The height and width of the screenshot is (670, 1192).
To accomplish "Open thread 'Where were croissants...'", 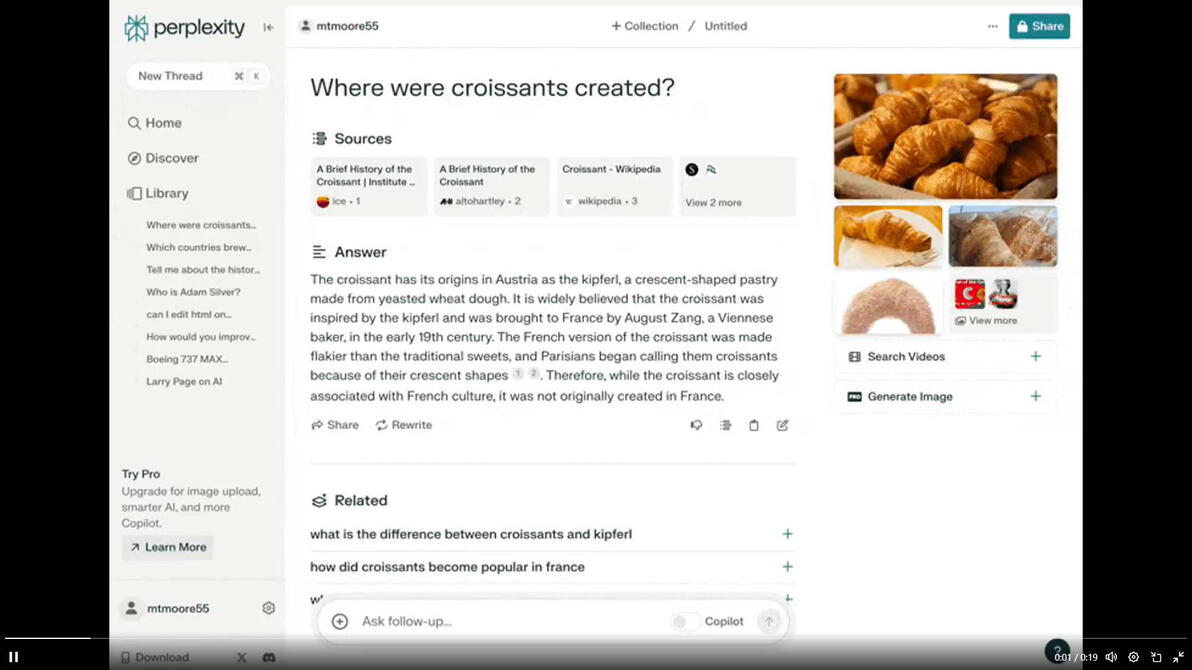I will [201, 225].
